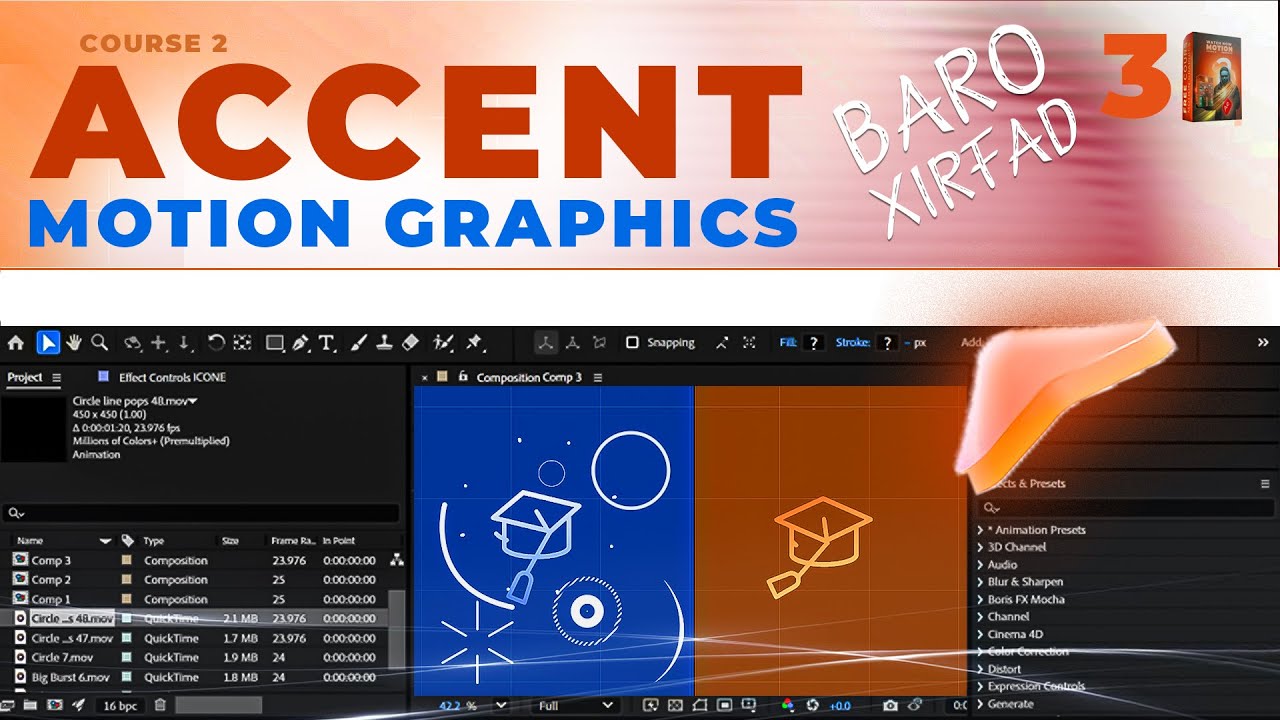This screenshot has height=720, width=1280.
Task: Open the Full resolution dropdown
Action: point(576,705)
